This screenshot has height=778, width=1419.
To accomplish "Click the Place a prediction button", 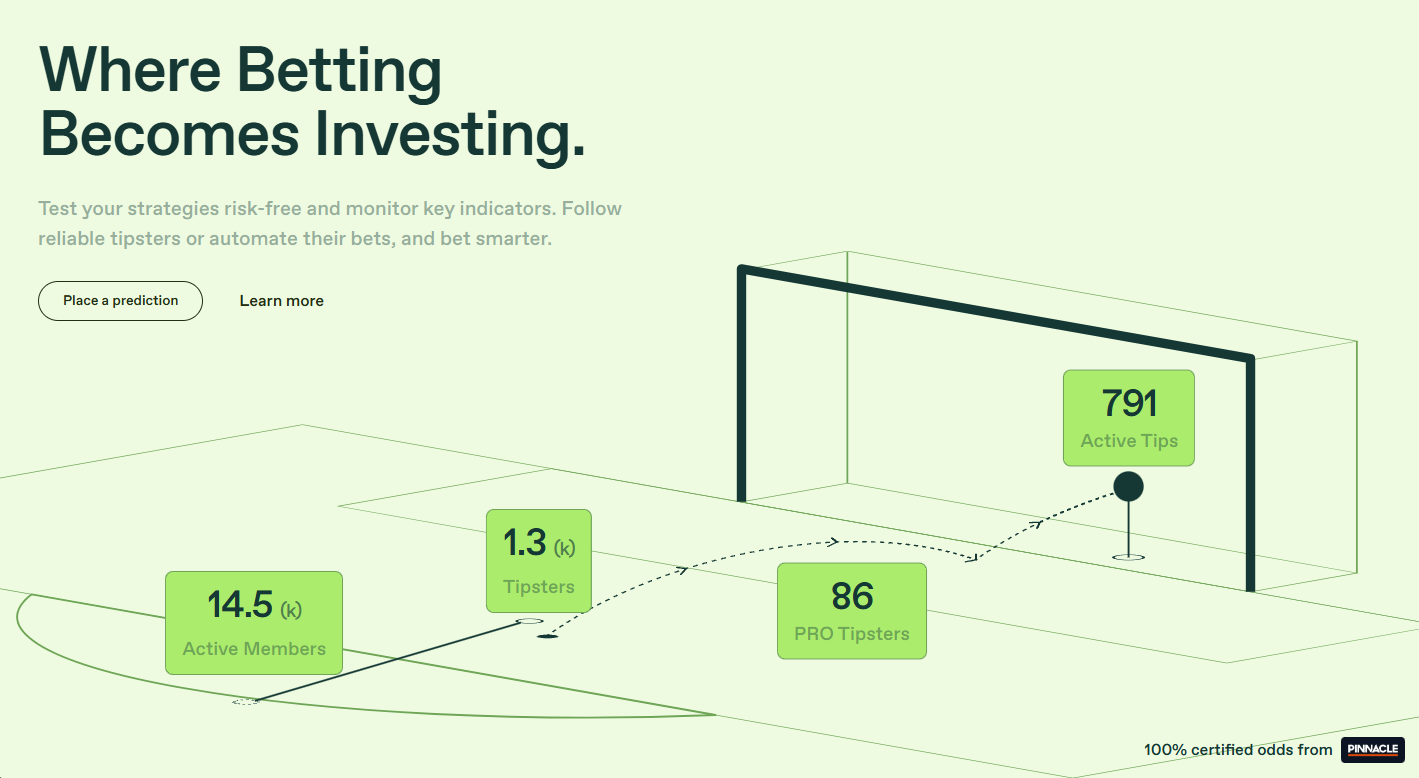I will (120, 301).
